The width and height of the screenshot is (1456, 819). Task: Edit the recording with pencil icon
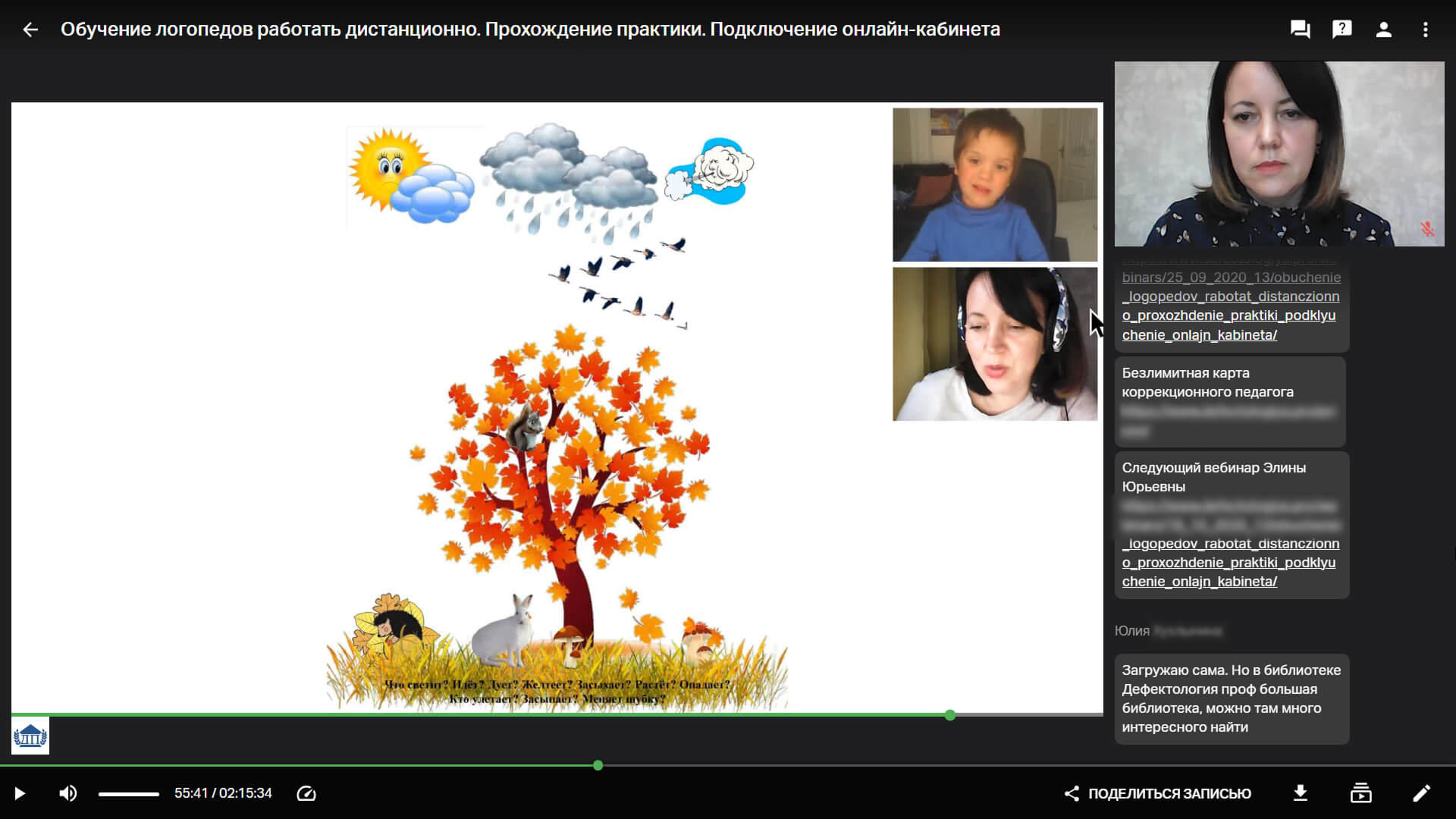1421,793
